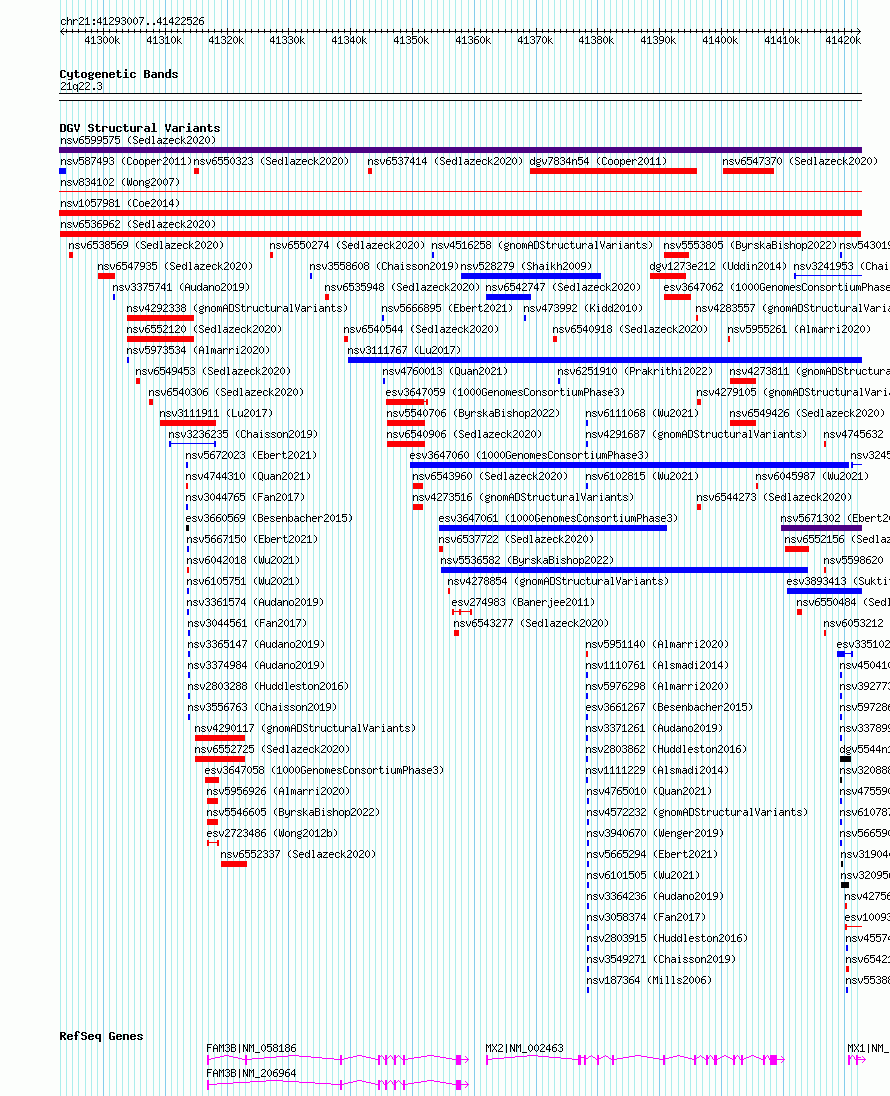
Task: Open variant nsv587493 (Cooper2011)
Action: [x=126, y=161]
